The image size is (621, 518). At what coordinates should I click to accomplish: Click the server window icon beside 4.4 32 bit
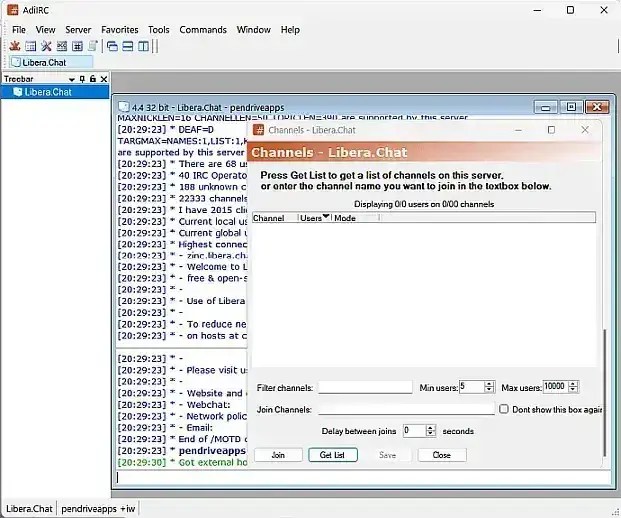[x=124, y=107]
